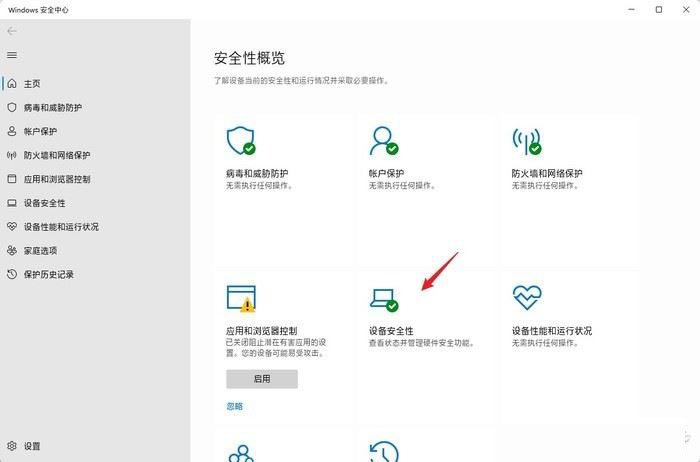The image size is (700, 462).
Task: Select 设备性能和运行状况 in the sidebar
Action: coord(61,227)
